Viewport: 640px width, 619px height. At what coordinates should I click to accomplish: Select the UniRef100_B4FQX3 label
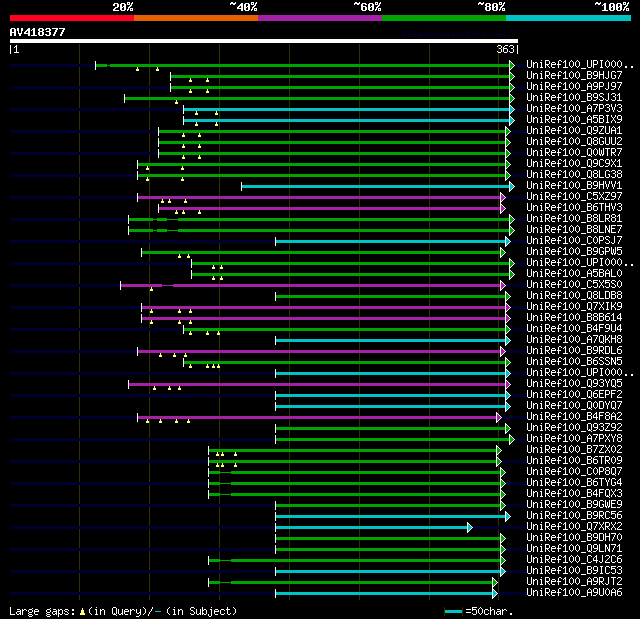coord(574,494)
